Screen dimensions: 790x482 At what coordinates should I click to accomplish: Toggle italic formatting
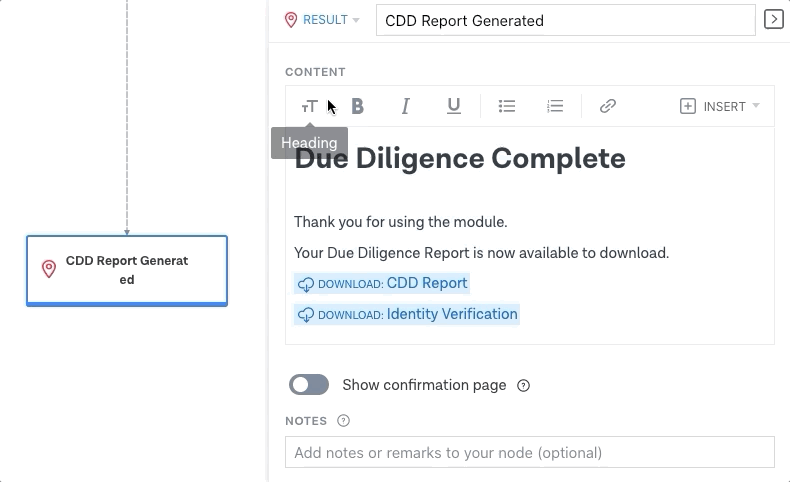click(405, 106)
